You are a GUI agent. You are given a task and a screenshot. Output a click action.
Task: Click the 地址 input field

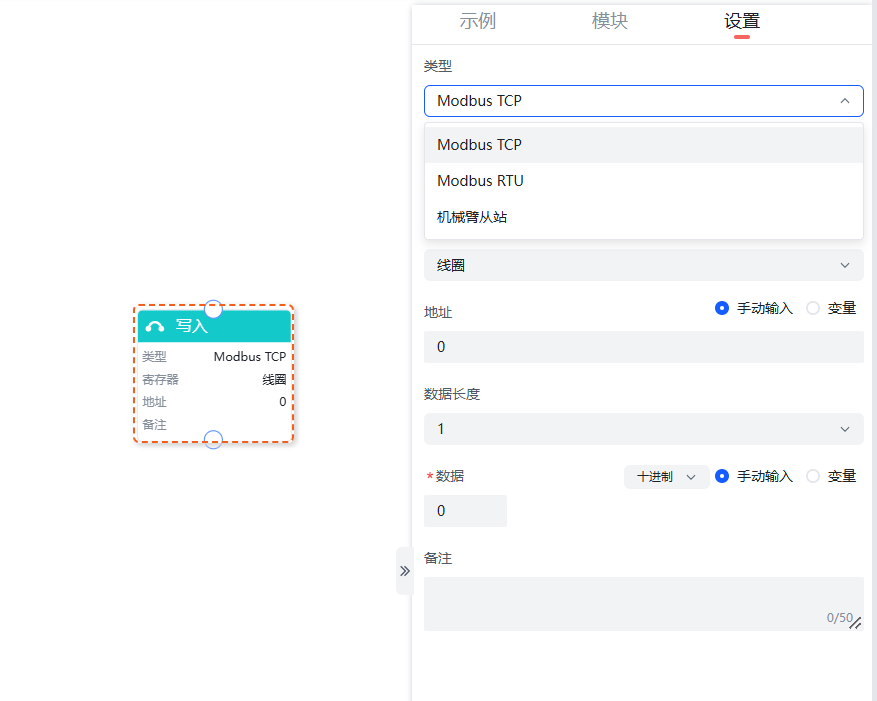coord(643,347)
